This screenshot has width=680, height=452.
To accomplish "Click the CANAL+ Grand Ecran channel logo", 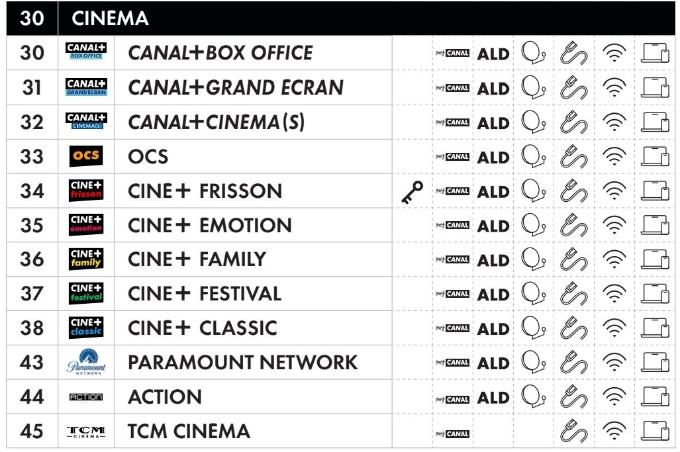I will 86,87.
